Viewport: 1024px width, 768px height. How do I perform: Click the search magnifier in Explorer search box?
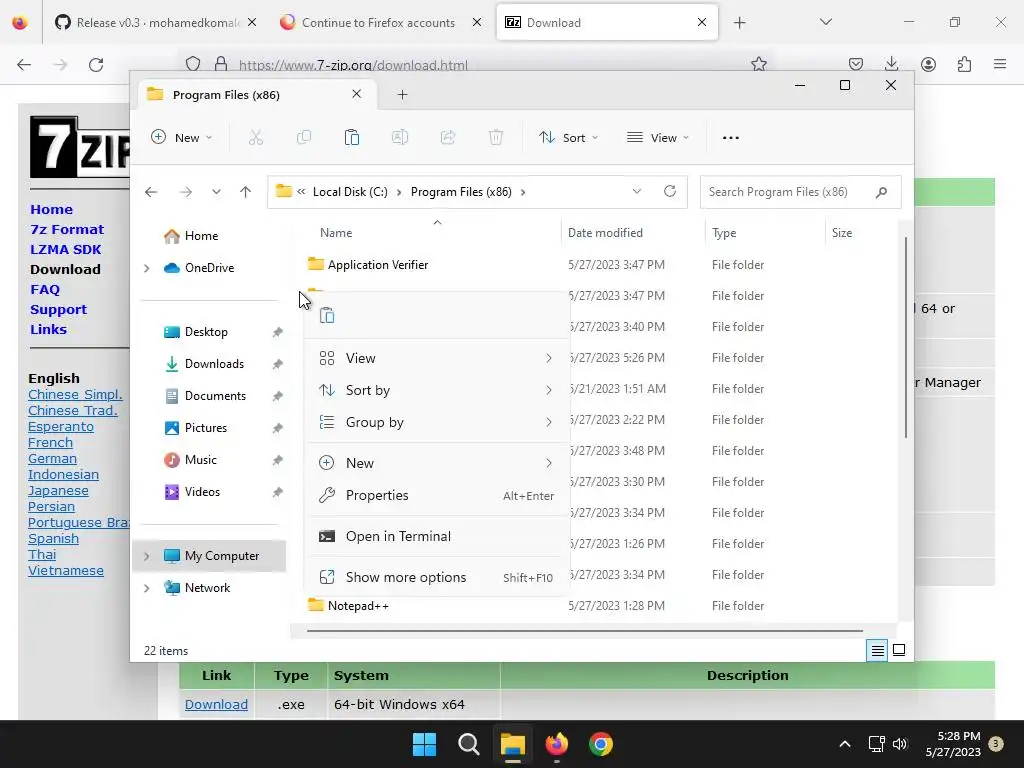(882, 192)
